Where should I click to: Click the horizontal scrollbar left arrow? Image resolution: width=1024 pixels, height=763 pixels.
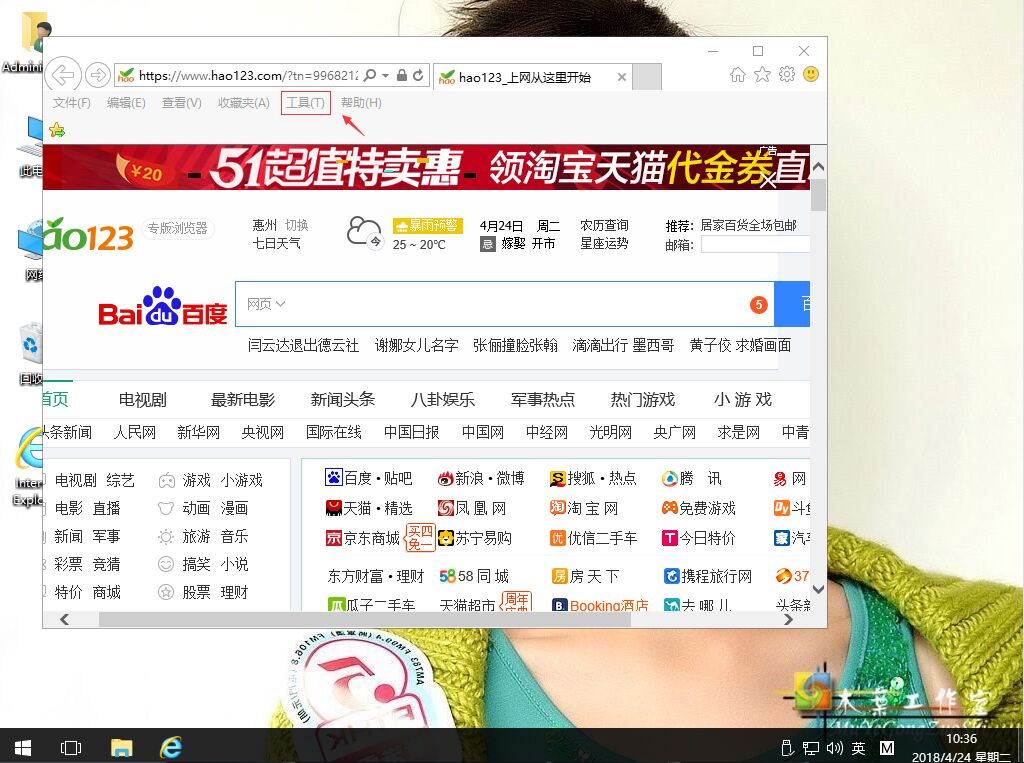point(64,619)
